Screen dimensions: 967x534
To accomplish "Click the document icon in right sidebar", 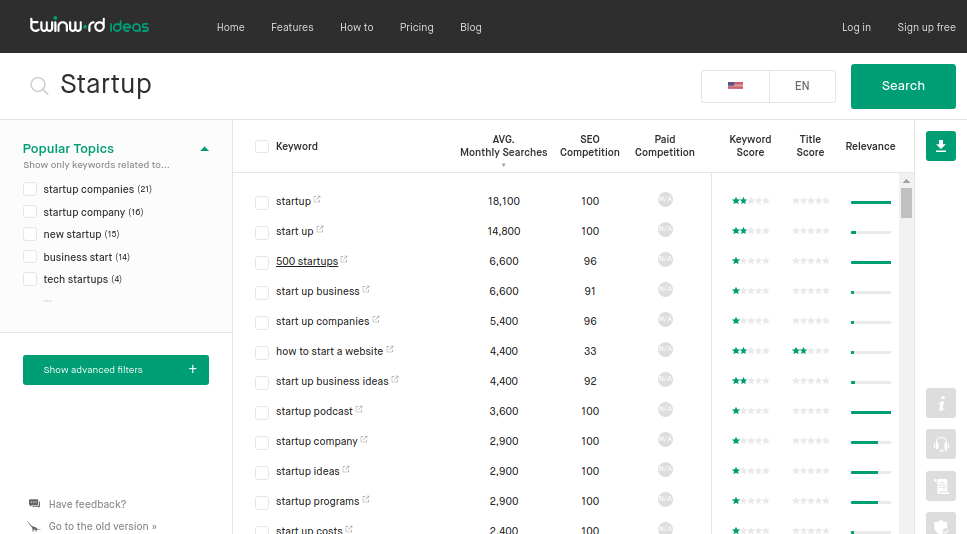I will pos(940,486).
